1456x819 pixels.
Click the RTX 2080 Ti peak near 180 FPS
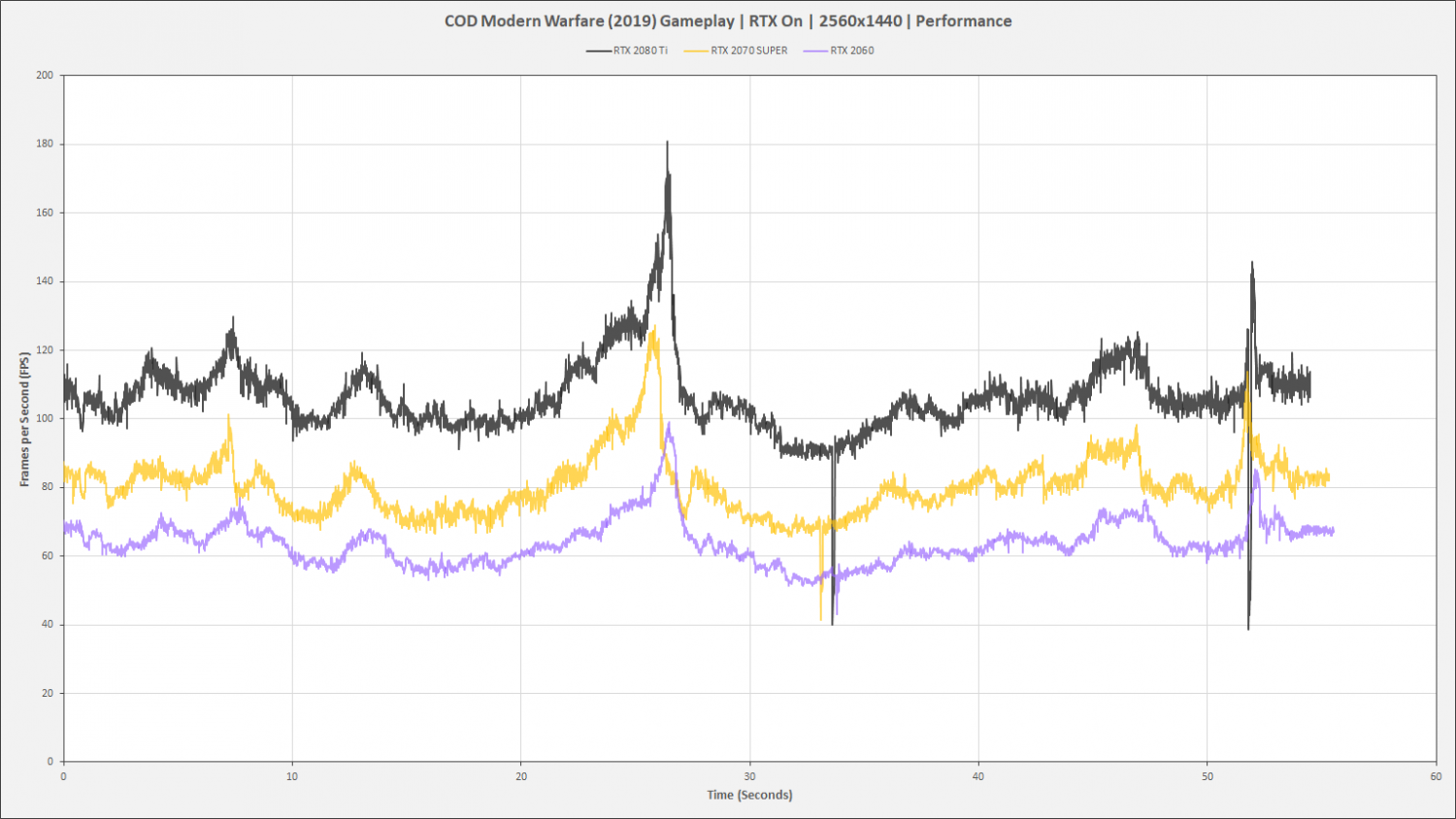[667, 143]
